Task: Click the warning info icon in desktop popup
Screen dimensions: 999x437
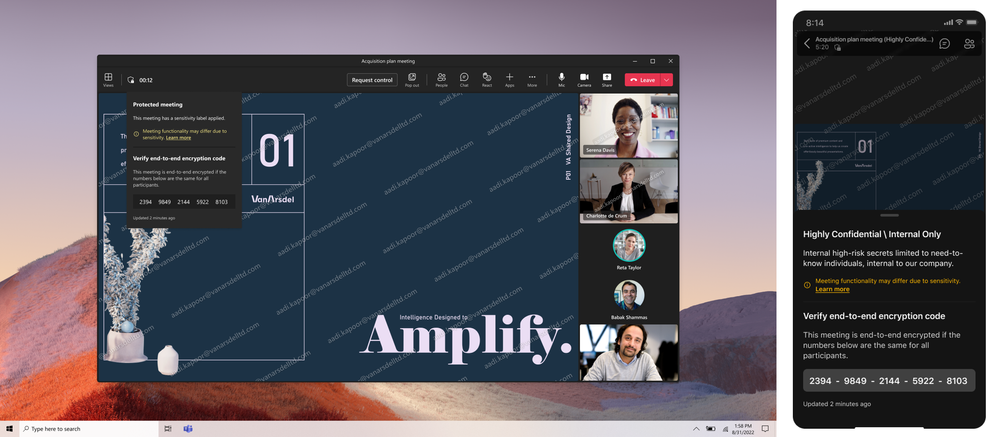Action: point(136,134)
